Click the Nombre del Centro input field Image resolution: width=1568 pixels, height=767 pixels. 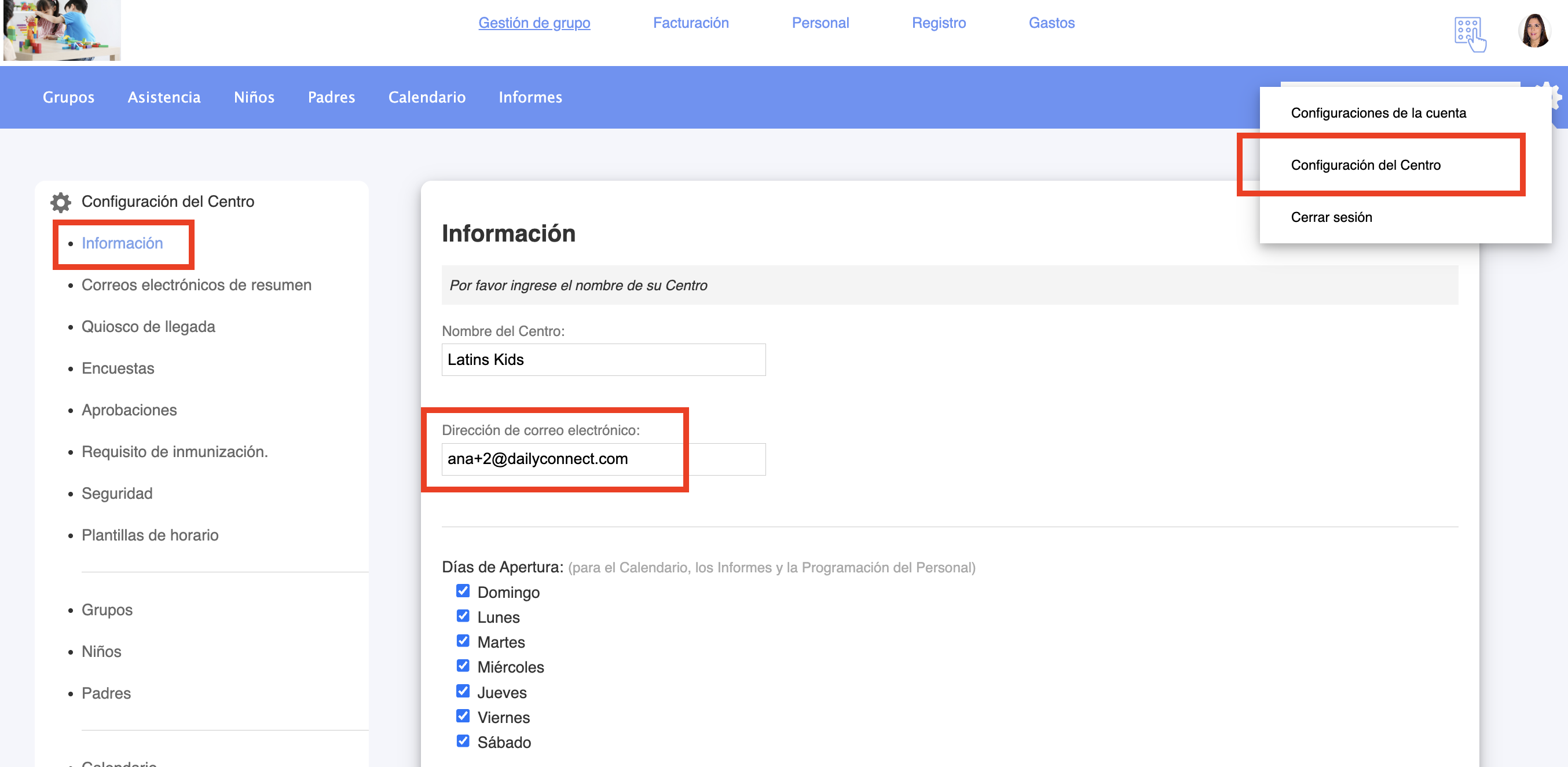pyautogui.click(x=603, y=359)
